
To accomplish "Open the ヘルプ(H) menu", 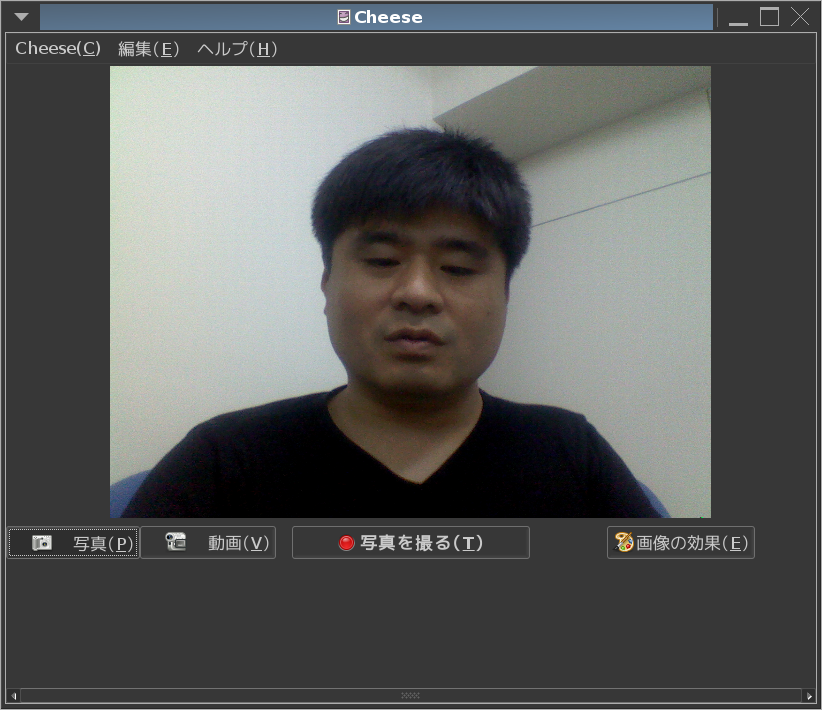I will point(237,49).
